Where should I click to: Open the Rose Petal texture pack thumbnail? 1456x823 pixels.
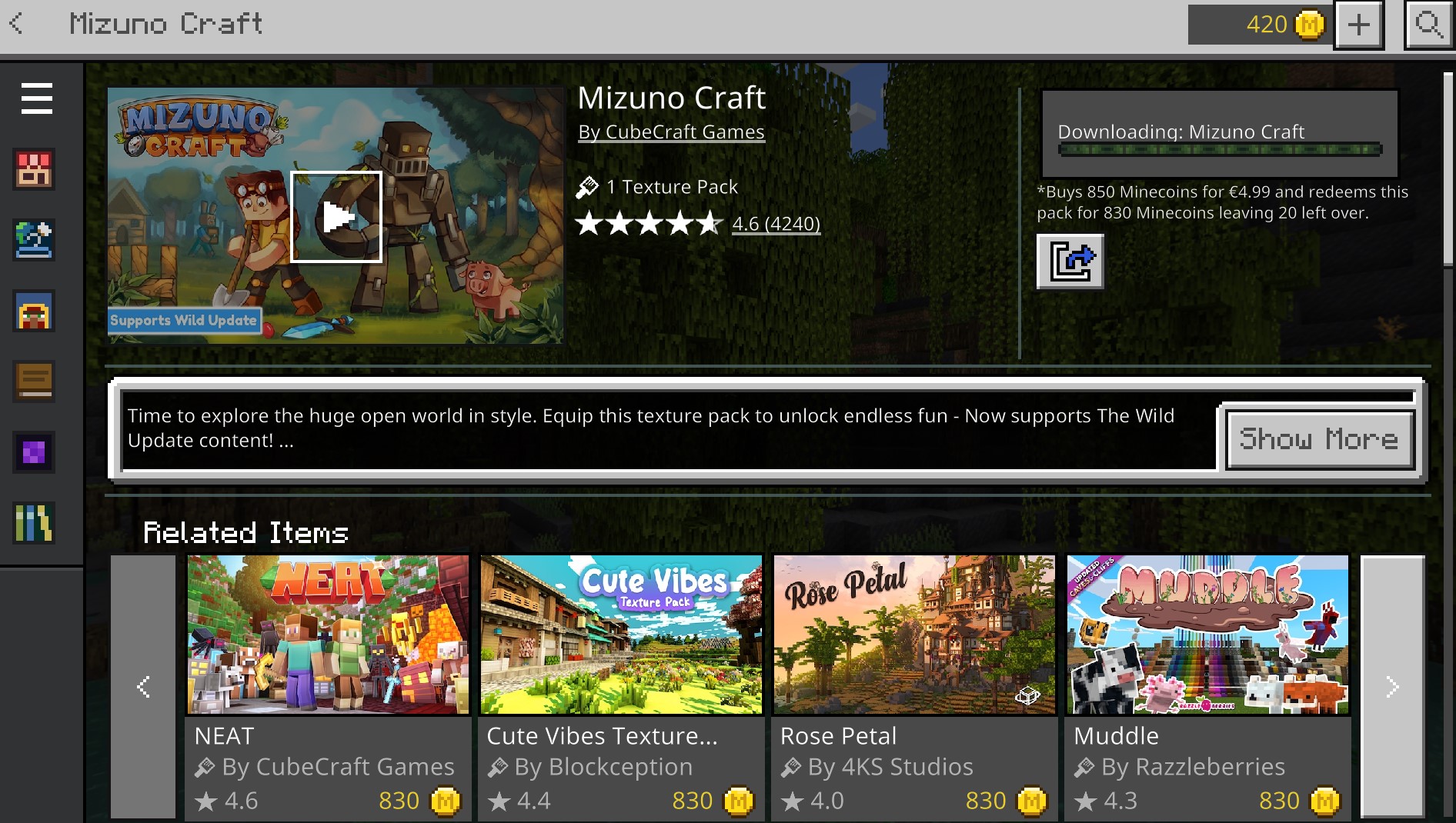(914, 635)
